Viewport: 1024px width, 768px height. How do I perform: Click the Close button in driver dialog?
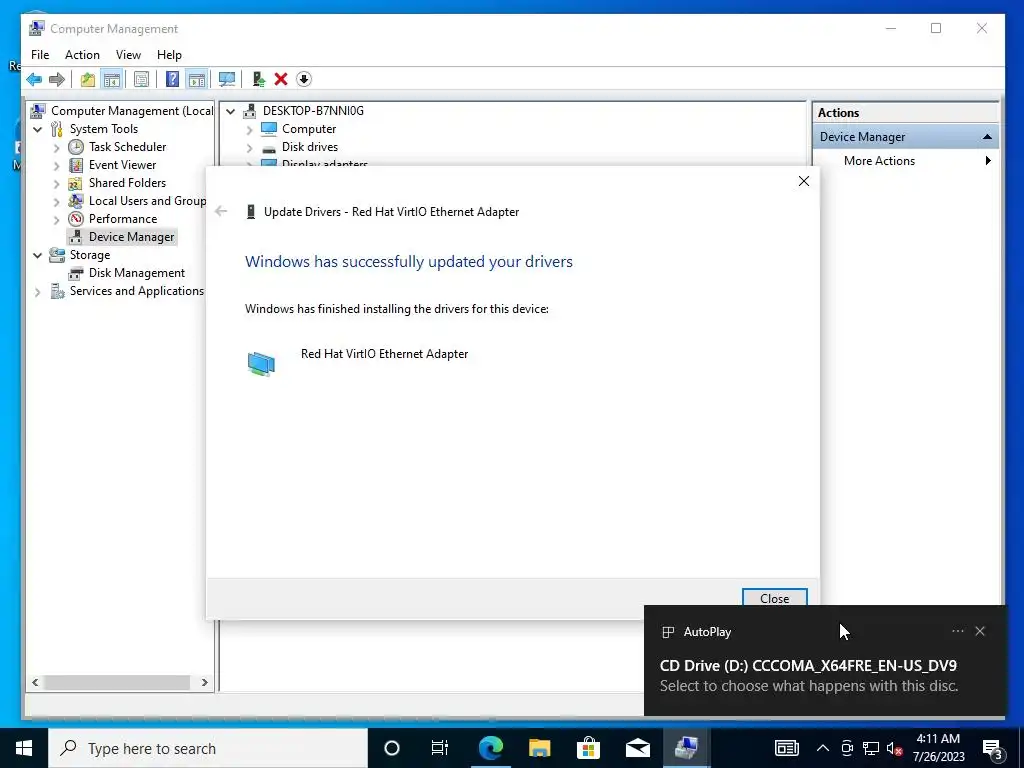775,598
